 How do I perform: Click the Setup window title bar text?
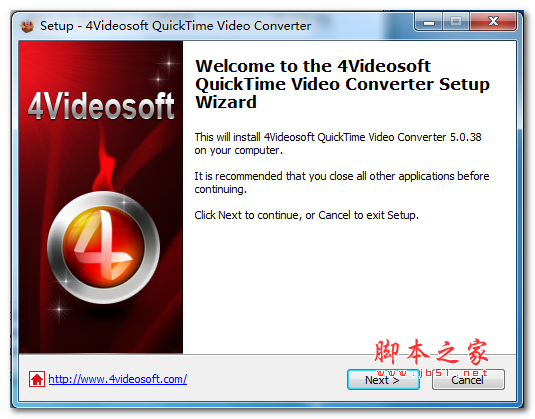[x=175, y=26]
